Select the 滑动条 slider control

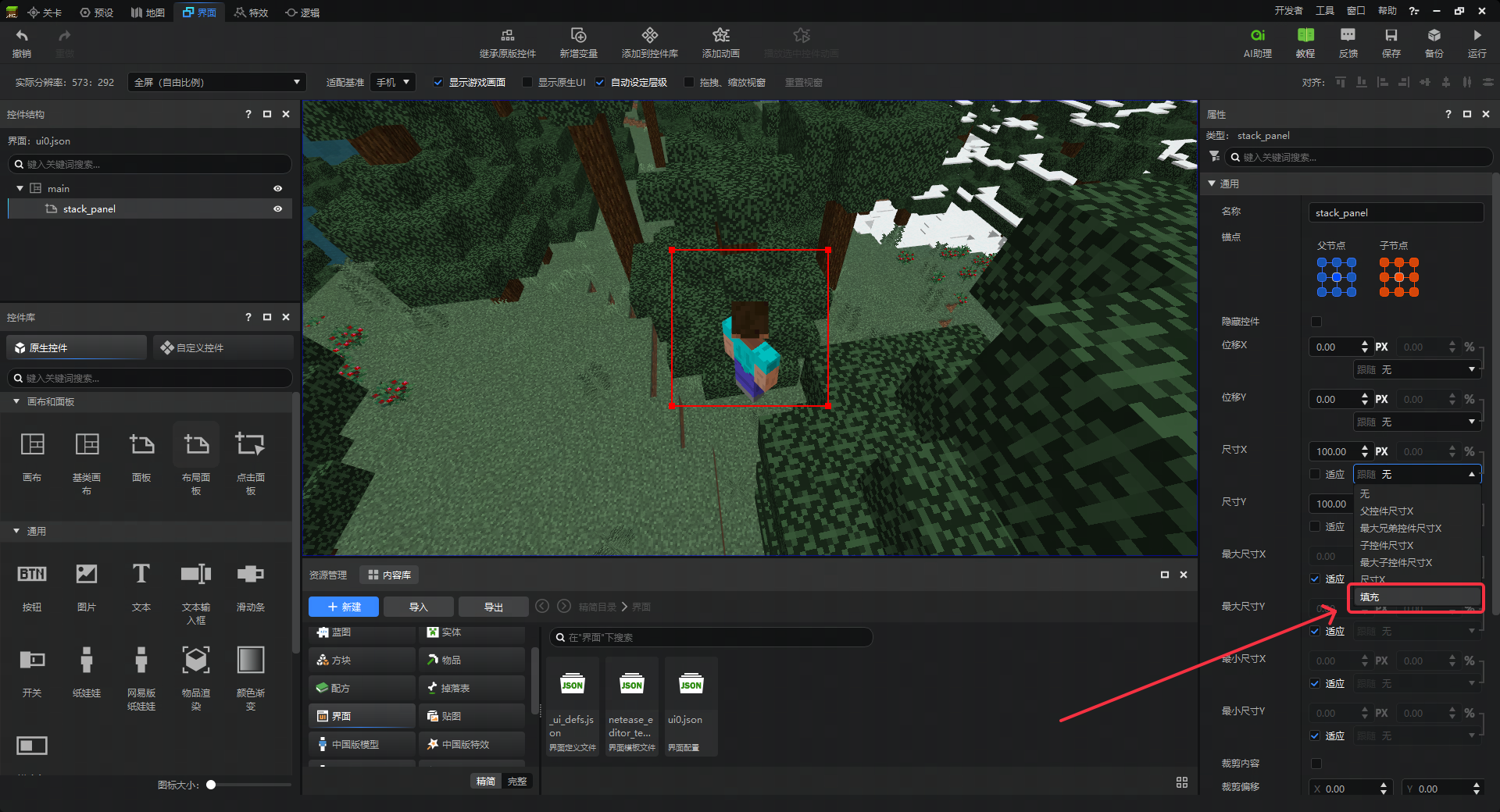[251, 574]
